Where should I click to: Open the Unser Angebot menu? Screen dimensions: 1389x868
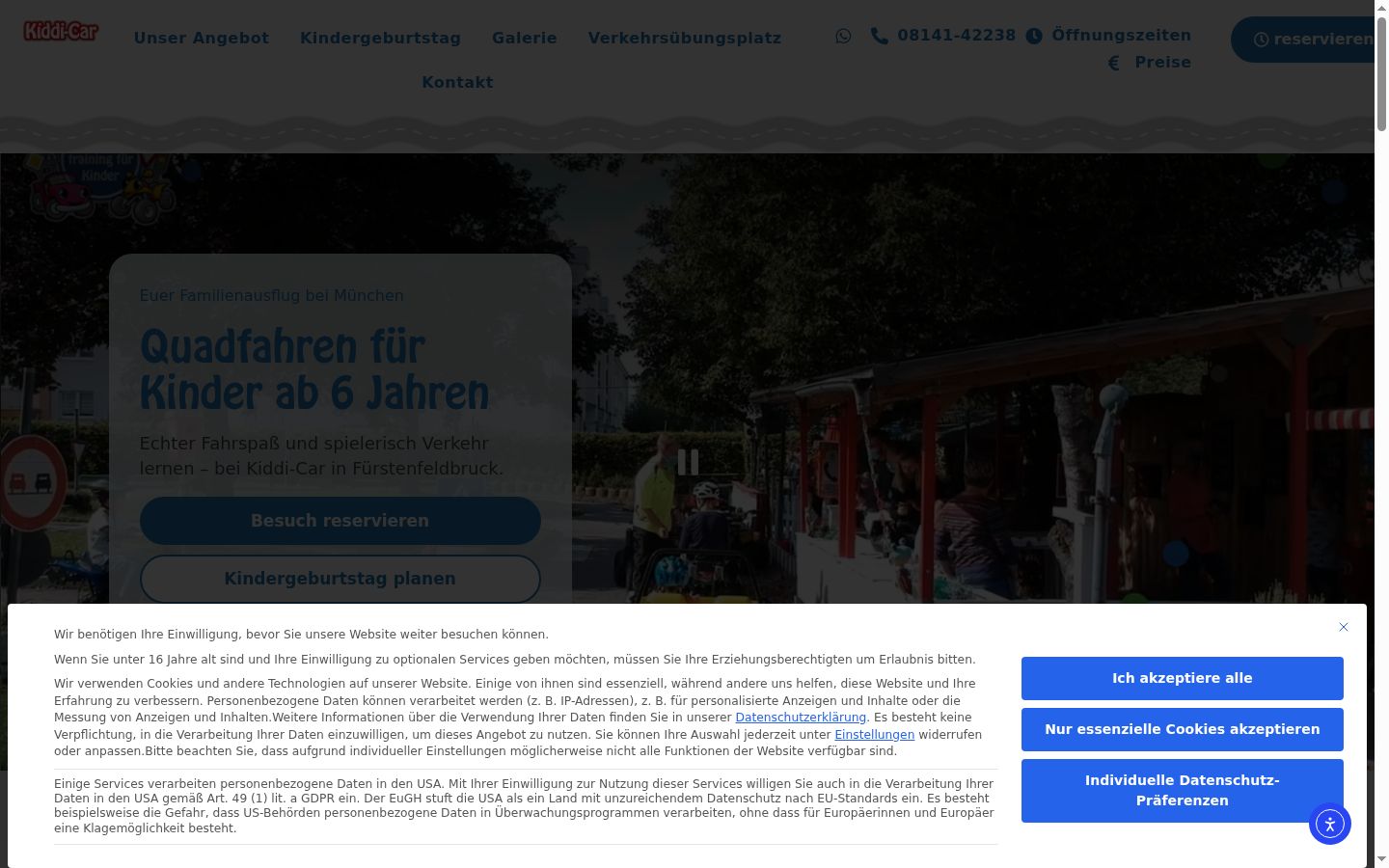pos(202,38)
